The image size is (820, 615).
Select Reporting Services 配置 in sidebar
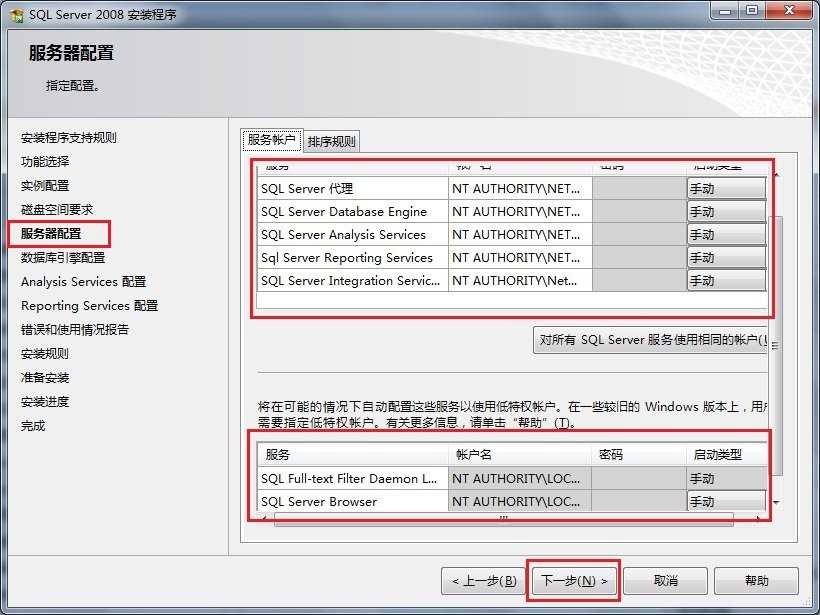[x=88, y=305]
